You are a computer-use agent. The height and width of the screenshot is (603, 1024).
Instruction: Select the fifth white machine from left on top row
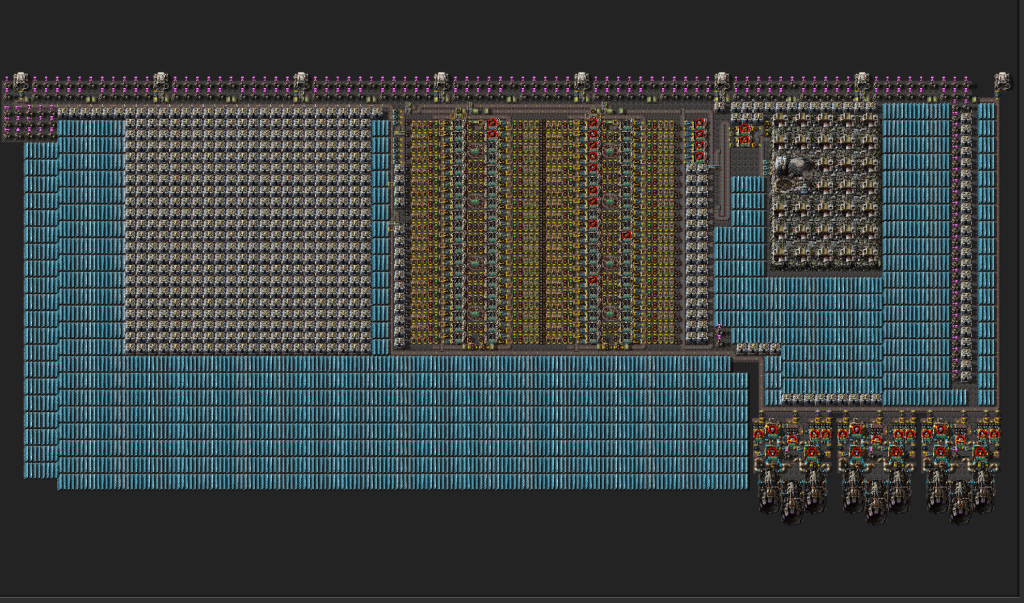coord(581,80)
